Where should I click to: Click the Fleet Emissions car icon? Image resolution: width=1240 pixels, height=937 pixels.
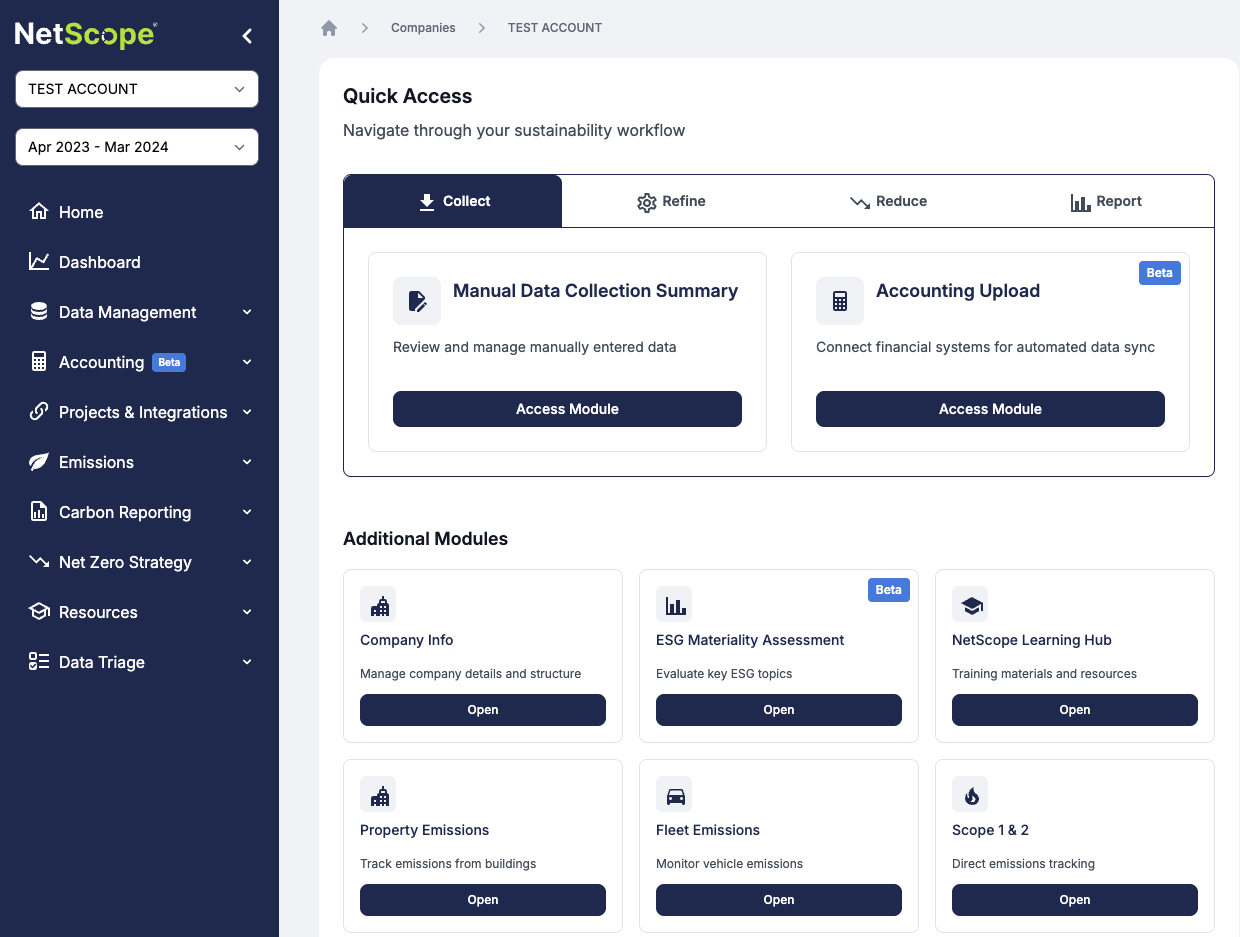click(x=674, y=794)
